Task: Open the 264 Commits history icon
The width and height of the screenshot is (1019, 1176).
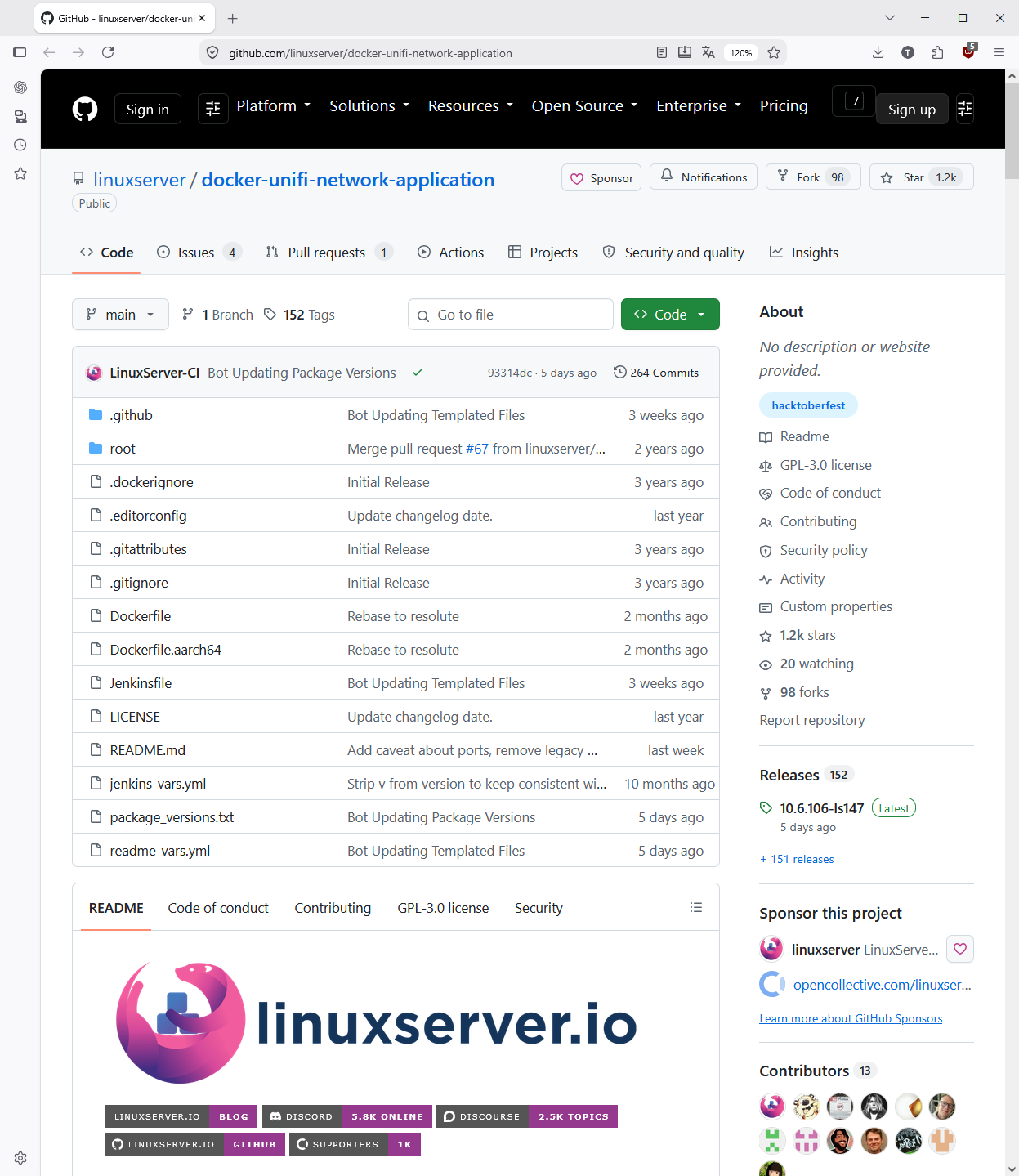Action: pos(620,373)
